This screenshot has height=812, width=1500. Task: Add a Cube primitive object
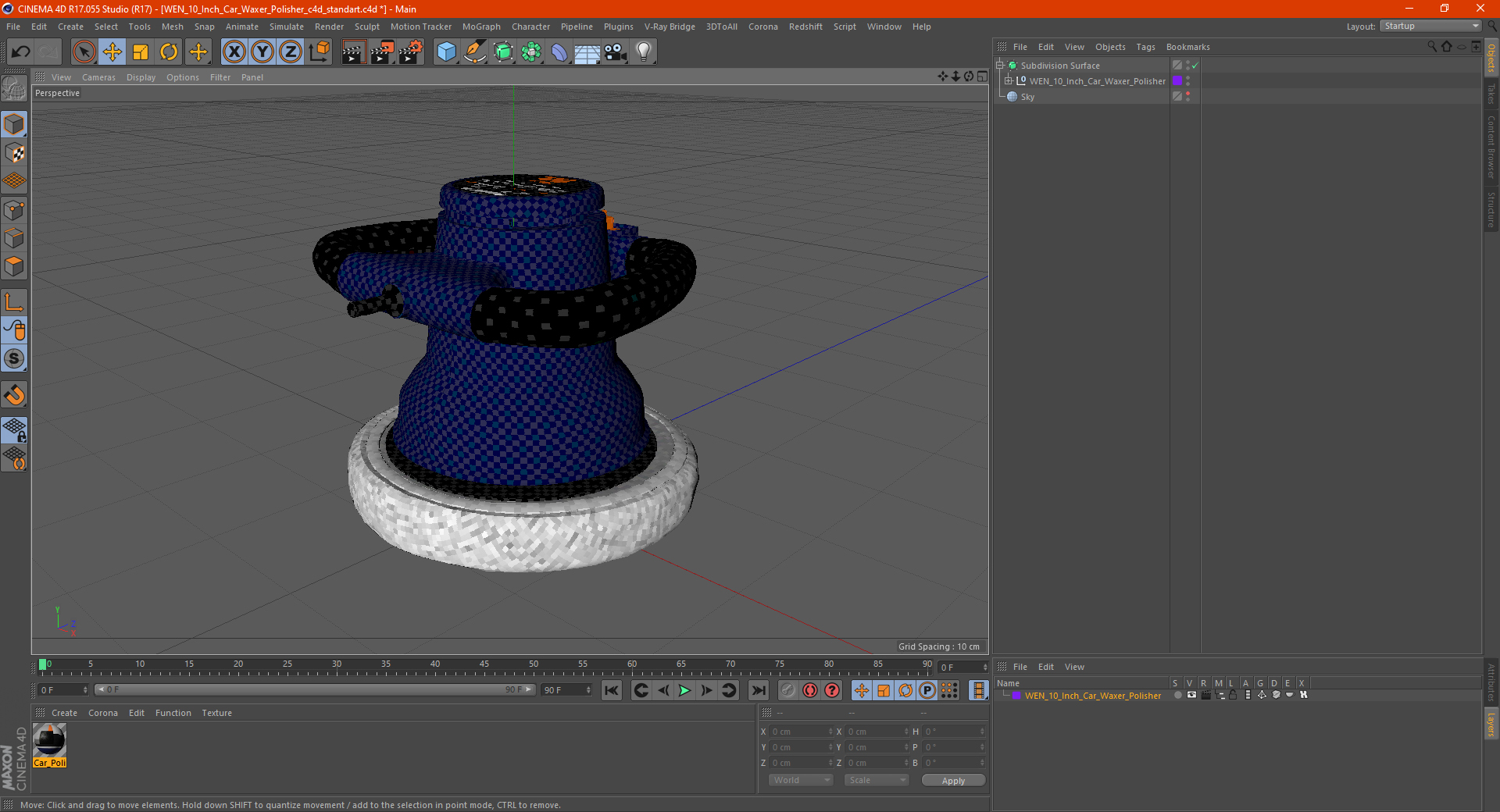coord(446,52)
